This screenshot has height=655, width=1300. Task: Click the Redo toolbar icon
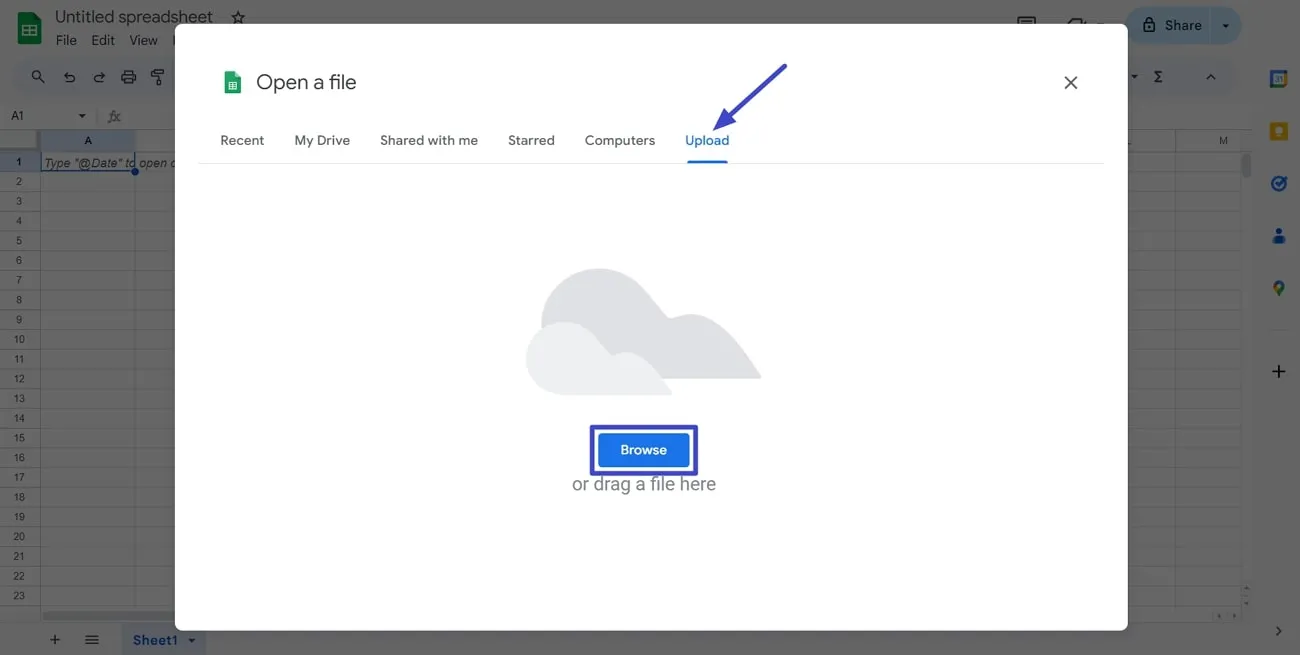[x=99, y=77]
